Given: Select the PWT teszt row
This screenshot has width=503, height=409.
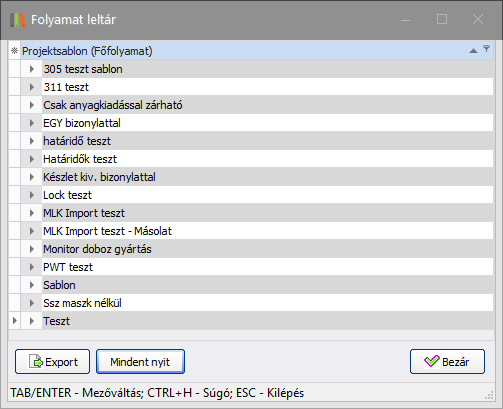Looking at the screenshot, I should click(x=267, y=267).
